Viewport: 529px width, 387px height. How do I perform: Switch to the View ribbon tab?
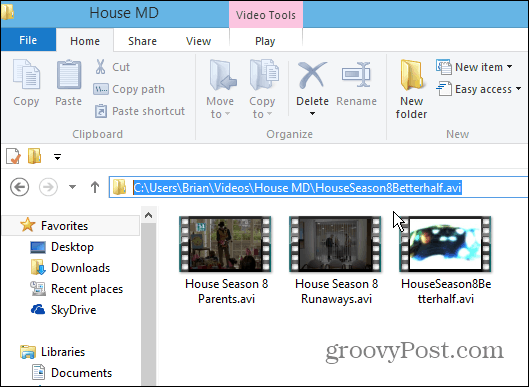(198, 41)
